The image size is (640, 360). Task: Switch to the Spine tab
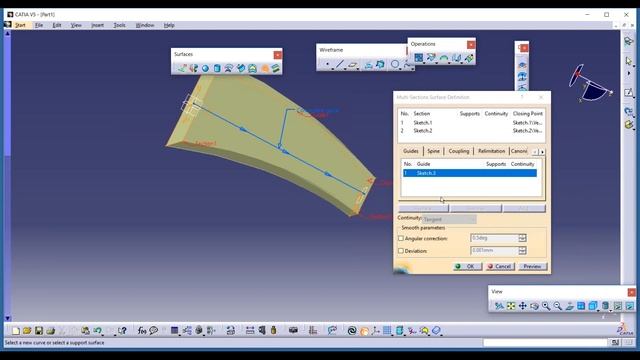click(433, 151)
